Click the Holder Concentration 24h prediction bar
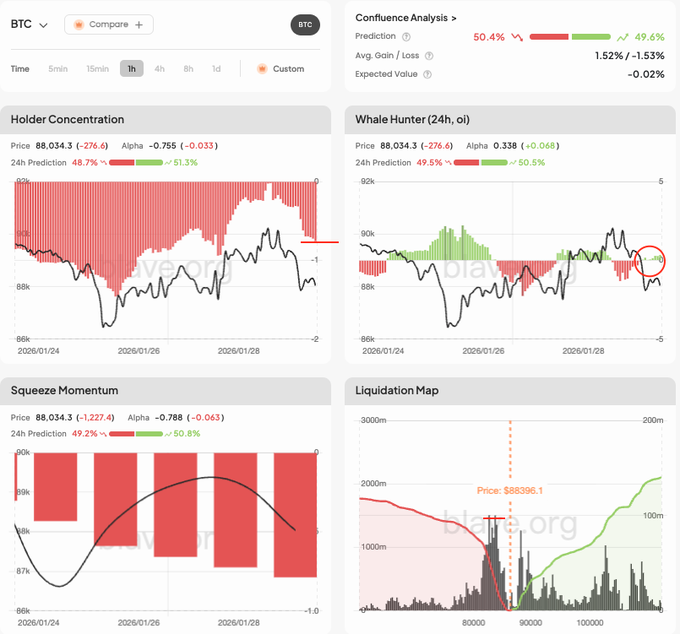This screenshot has width=680, height=634. [136, 163]
